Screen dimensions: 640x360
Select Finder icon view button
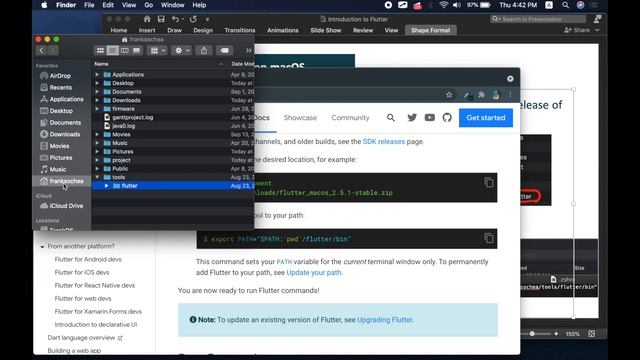[100, 50]
